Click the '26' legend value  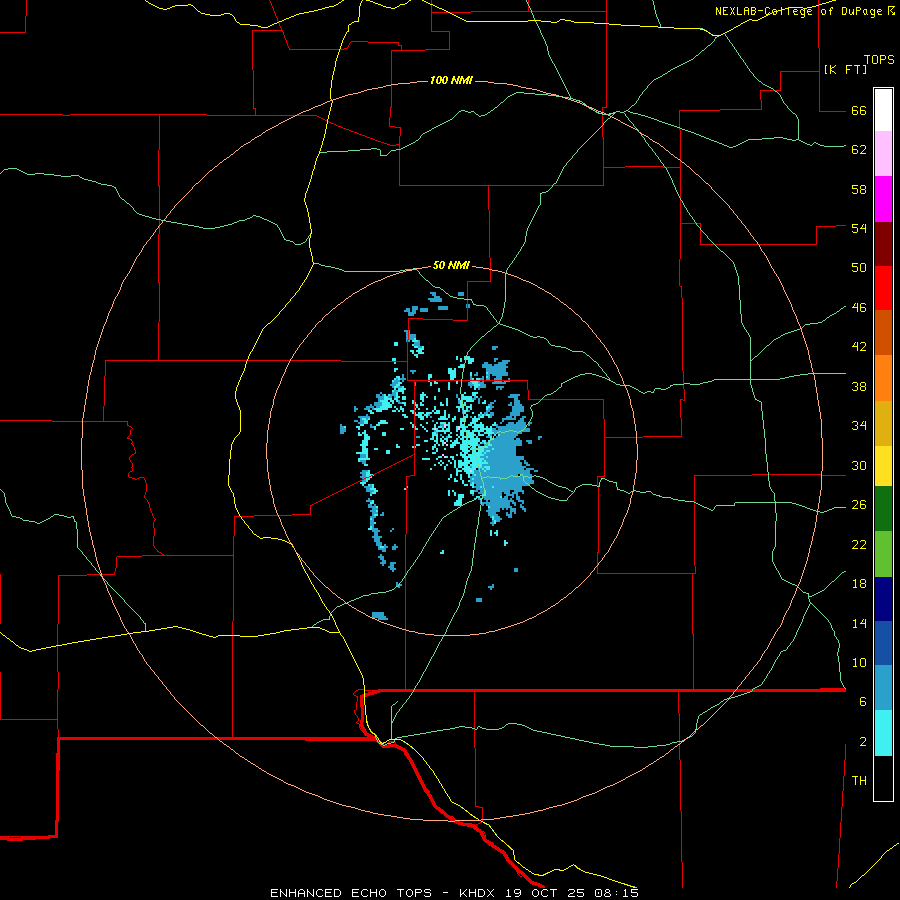pos(859,505)
